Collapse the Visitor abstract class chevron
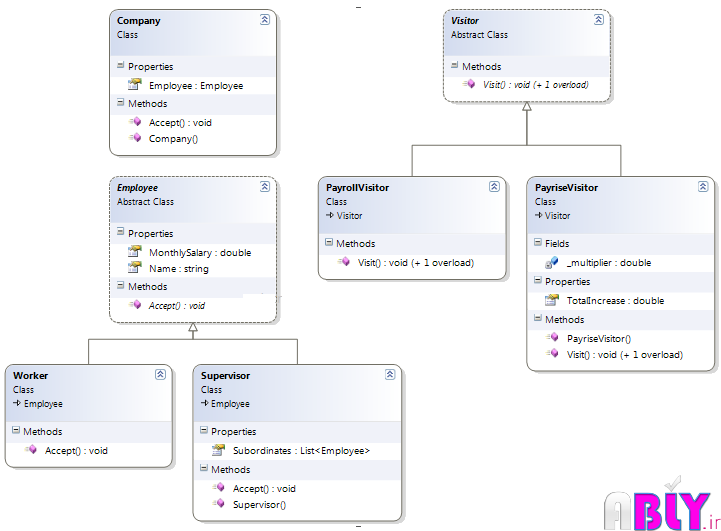Image resolution: width=721 pixels, height=531 pixels. [x=599, y=19]
